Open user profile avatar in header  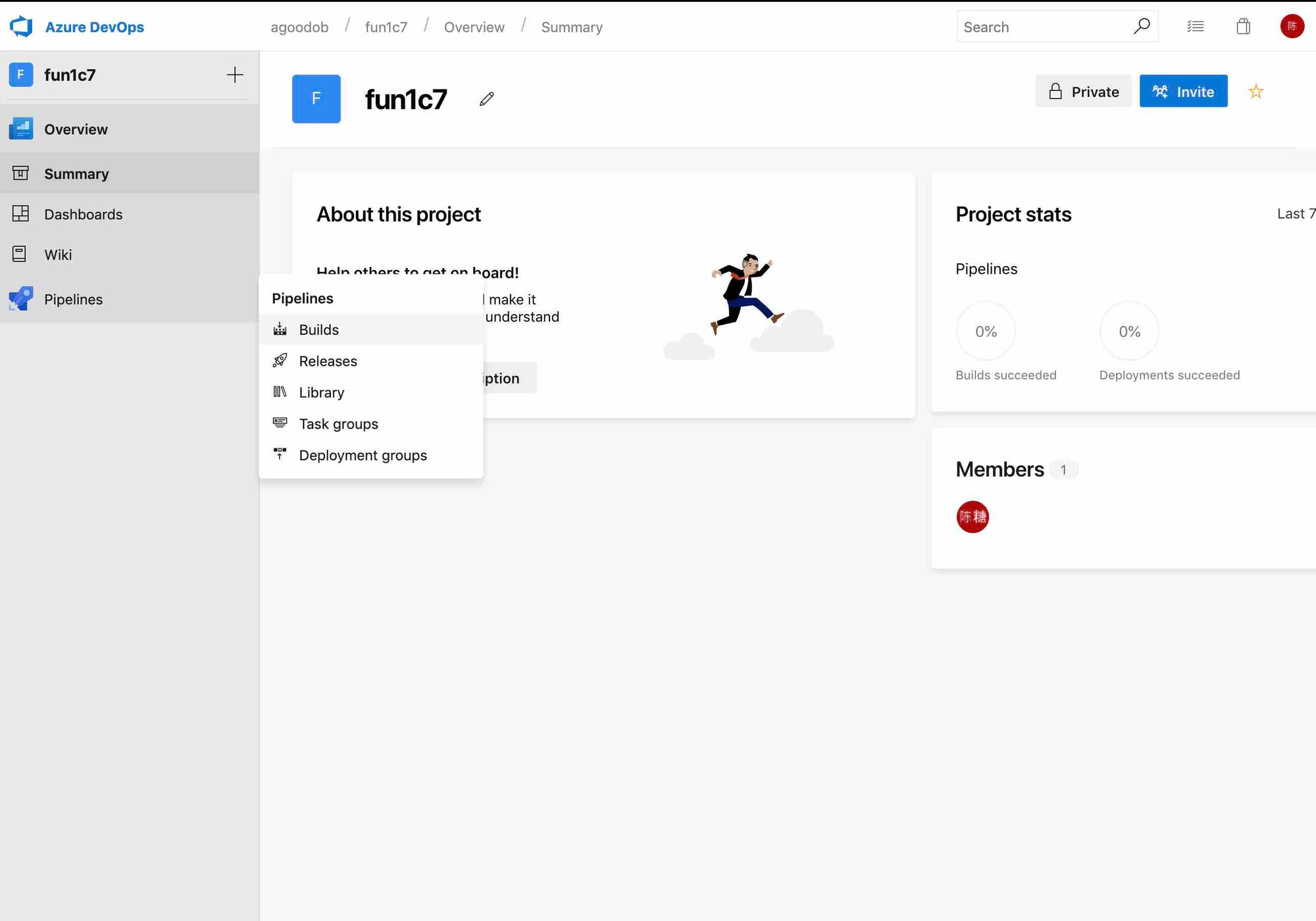pyautogui.click(x=1292, y=26)
